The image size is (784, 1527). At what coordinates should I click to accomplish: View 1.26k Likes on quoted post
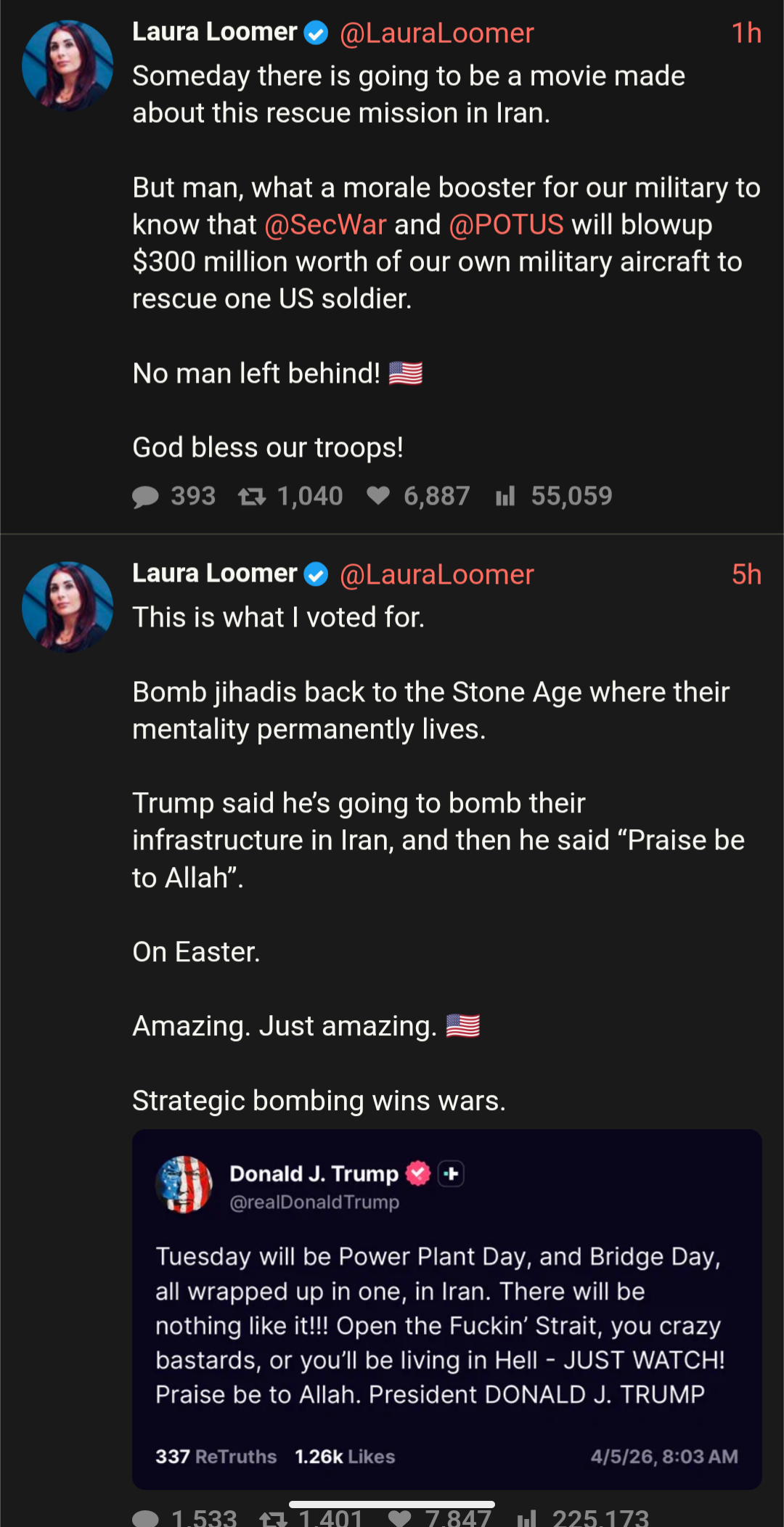tap(345, 1457)
